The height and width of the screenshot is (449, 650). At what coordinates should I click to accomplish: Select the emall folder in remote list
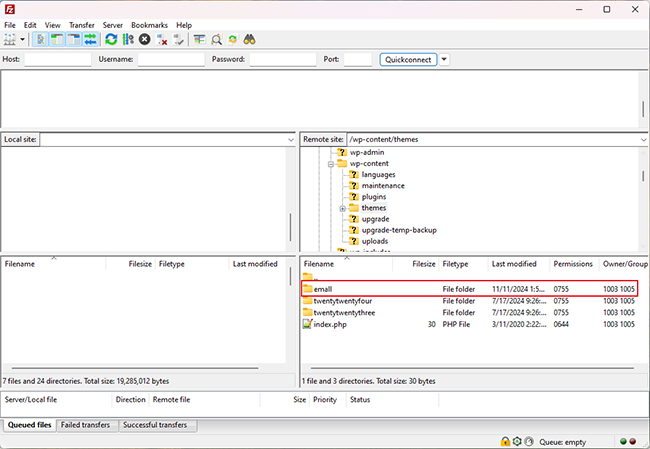click(x=469, y=289)
